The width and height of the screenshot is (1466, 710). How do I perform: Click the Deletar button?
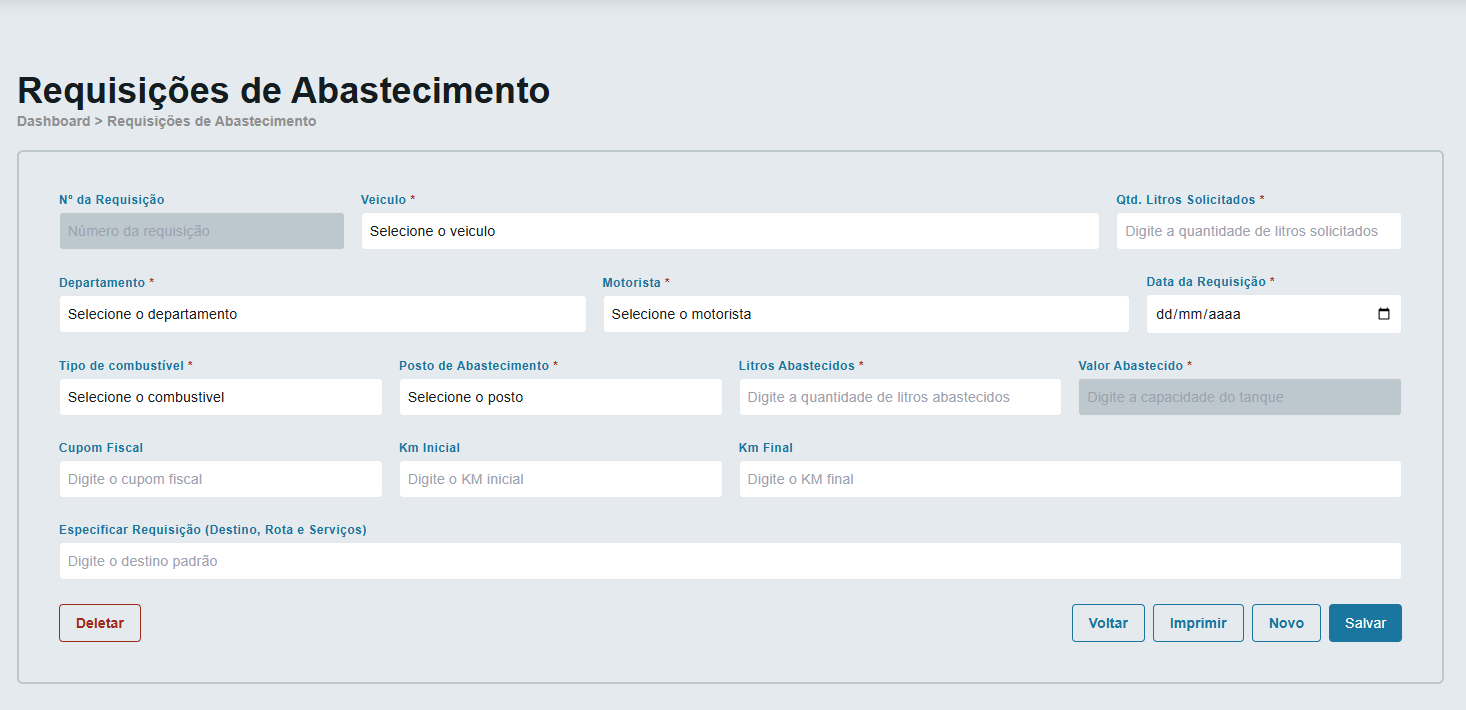point(100,623)
